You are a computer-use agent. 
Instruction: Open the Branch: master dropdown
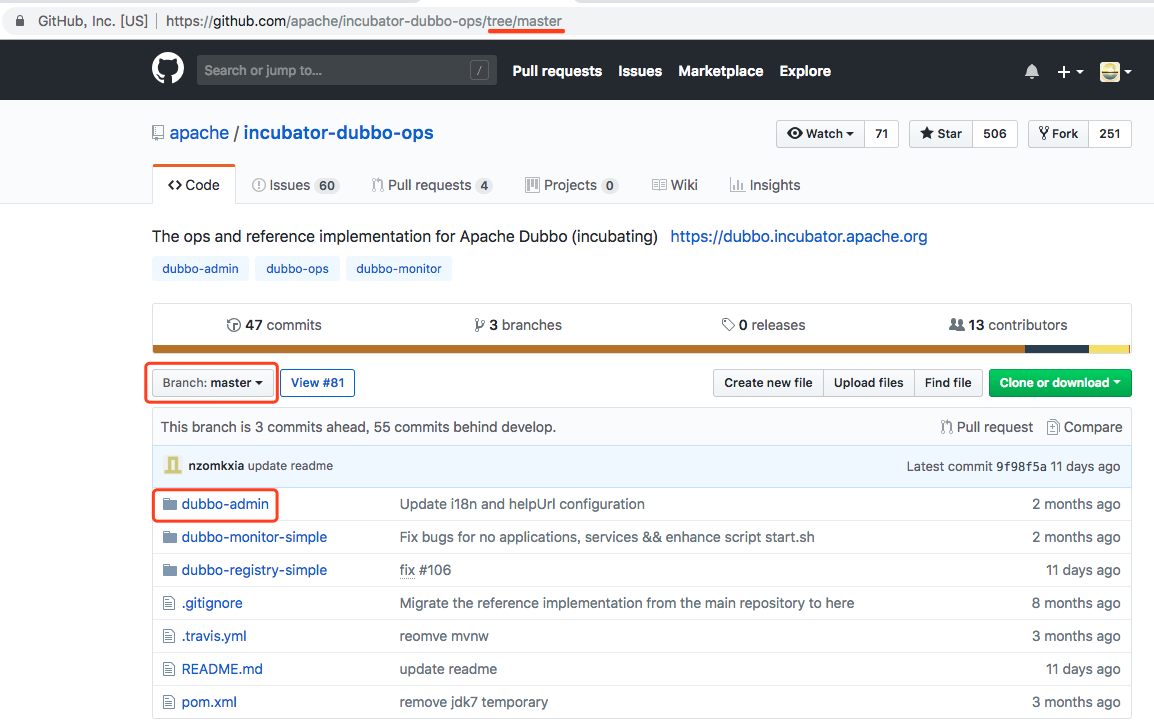[213, 383]
